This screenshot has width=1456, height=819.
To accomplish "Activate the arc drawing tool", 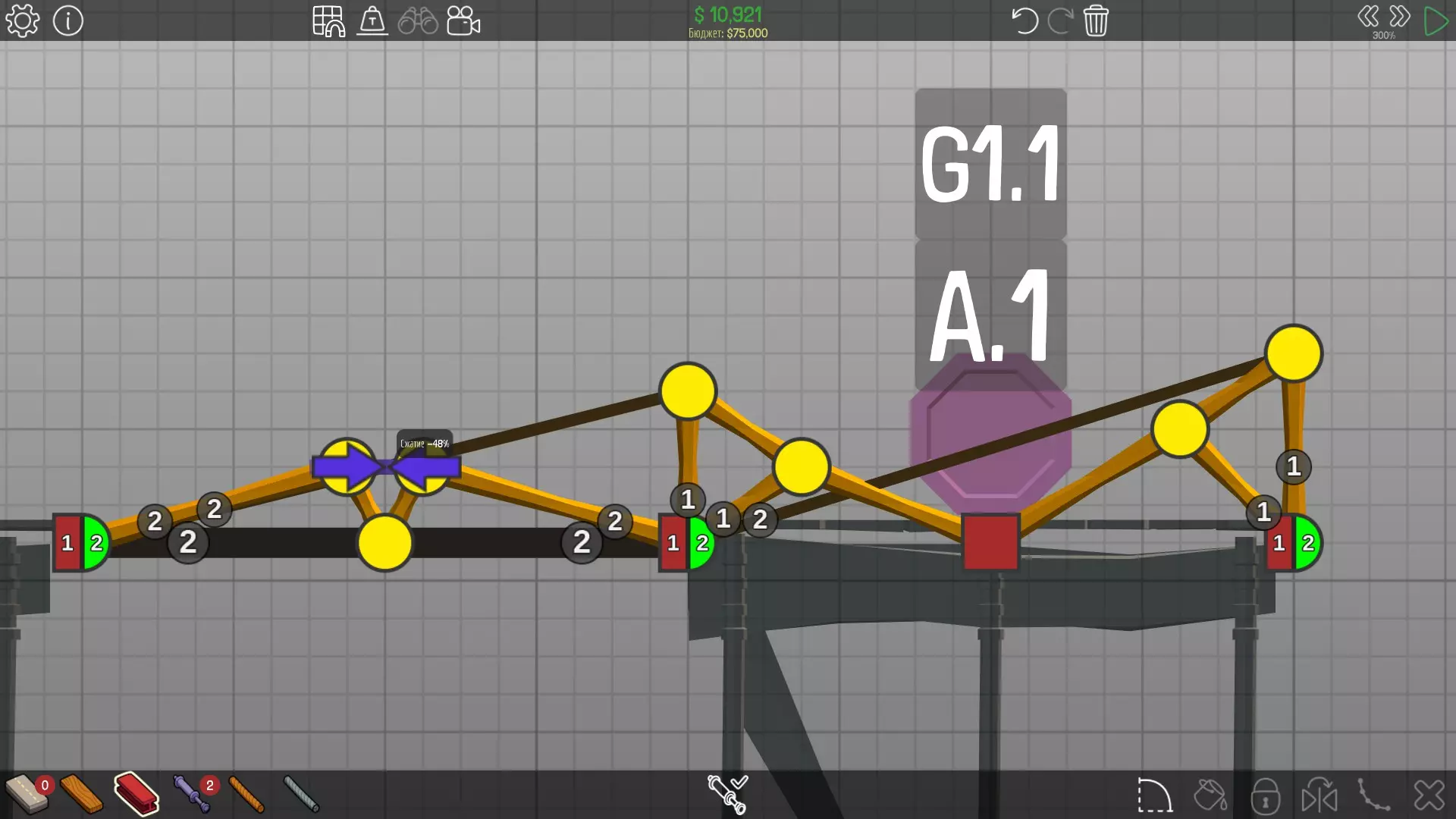I will point(1154,795).
